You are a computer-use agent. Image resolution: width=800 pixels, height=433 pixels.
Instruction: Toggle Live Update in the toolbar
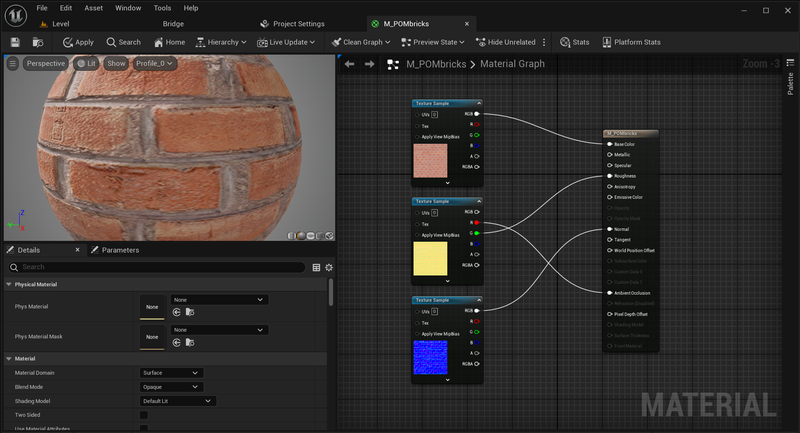tap(286, 42)
